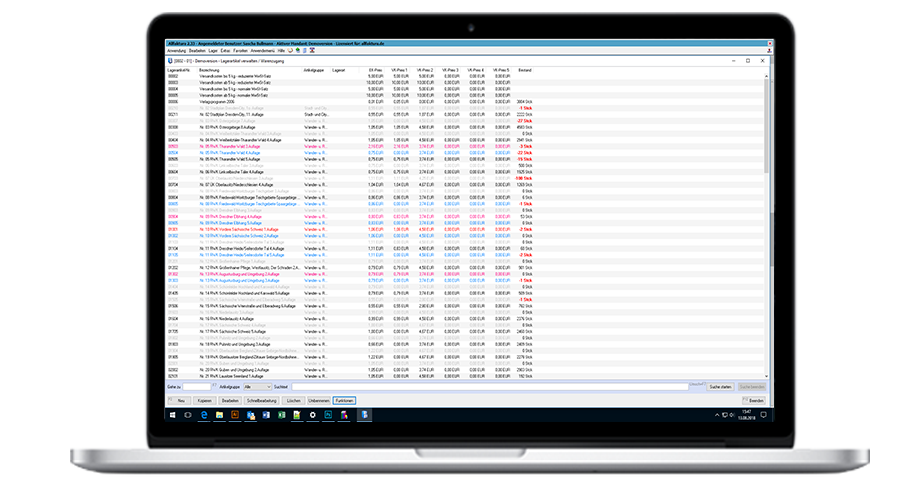Open Photoshop from the taskbar
Viewport: 900px width, 488px height.
click(326, 414)
